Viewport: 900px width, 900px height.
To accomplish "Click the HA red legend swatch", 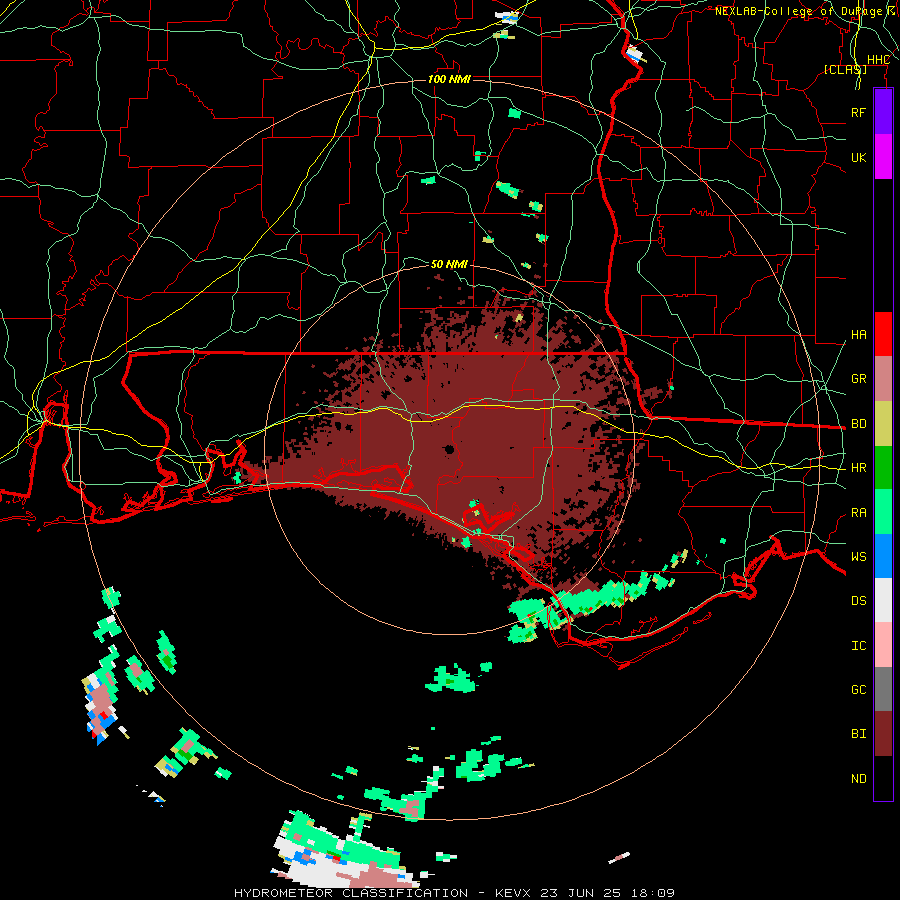I will coord(883,334).
